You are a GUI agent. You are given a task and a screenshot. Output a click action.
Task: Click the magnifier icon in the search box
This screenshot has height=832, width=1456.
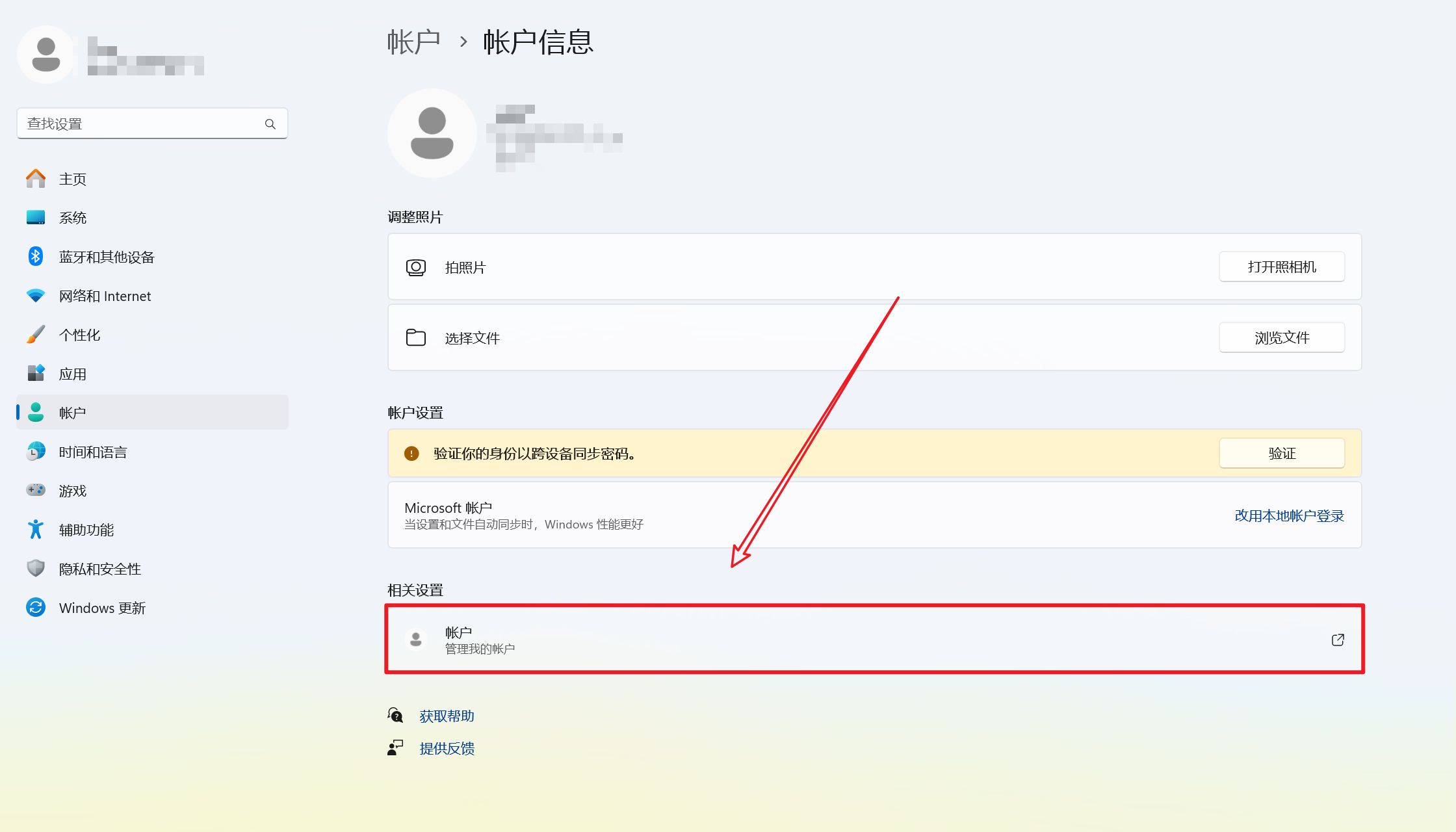(x=270, y=123)
